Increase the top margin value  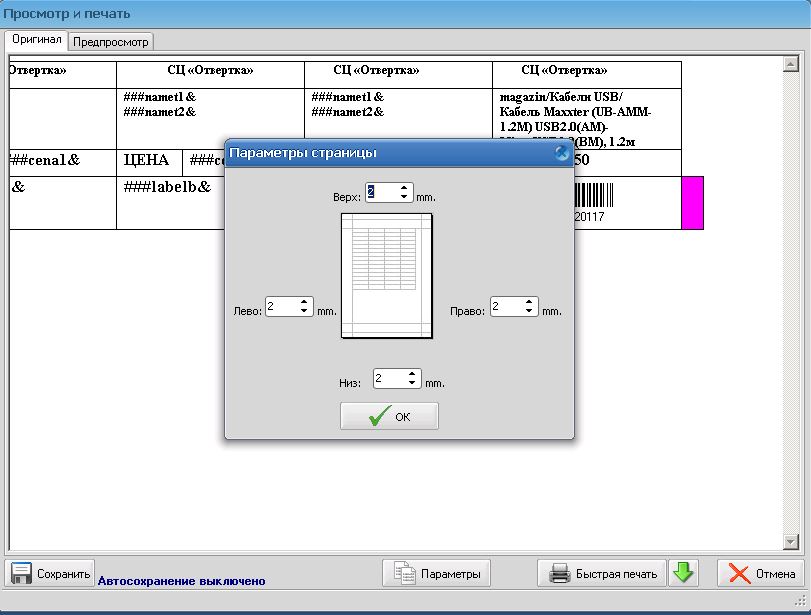(x=404, y=187)
